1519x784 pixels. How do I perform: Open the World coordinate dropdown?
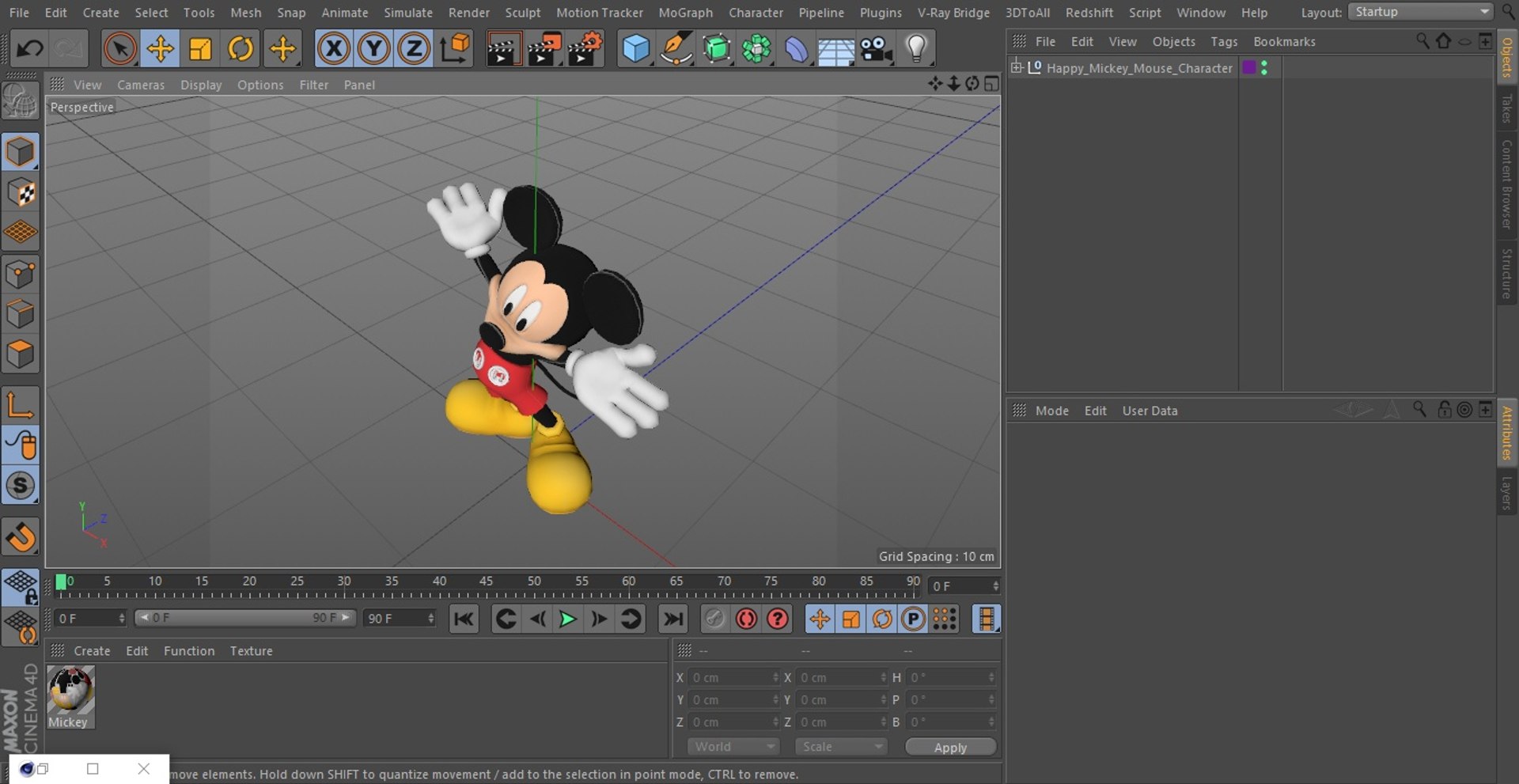[733, 747]
